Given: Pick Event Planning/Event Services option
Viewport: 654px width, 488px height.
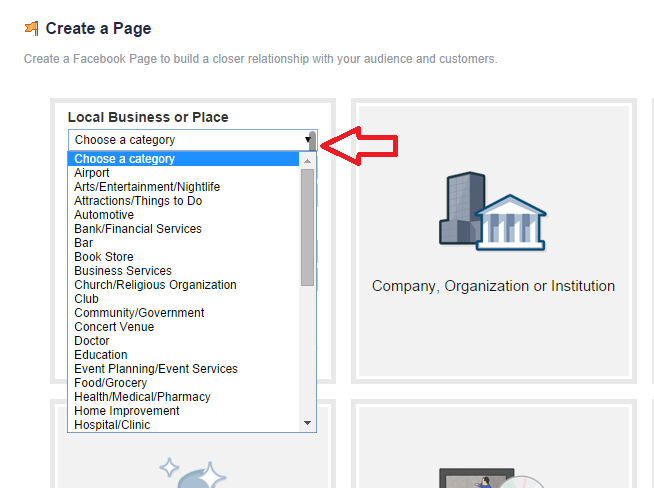Looking at the screenshot, I should tap(156, 369).
